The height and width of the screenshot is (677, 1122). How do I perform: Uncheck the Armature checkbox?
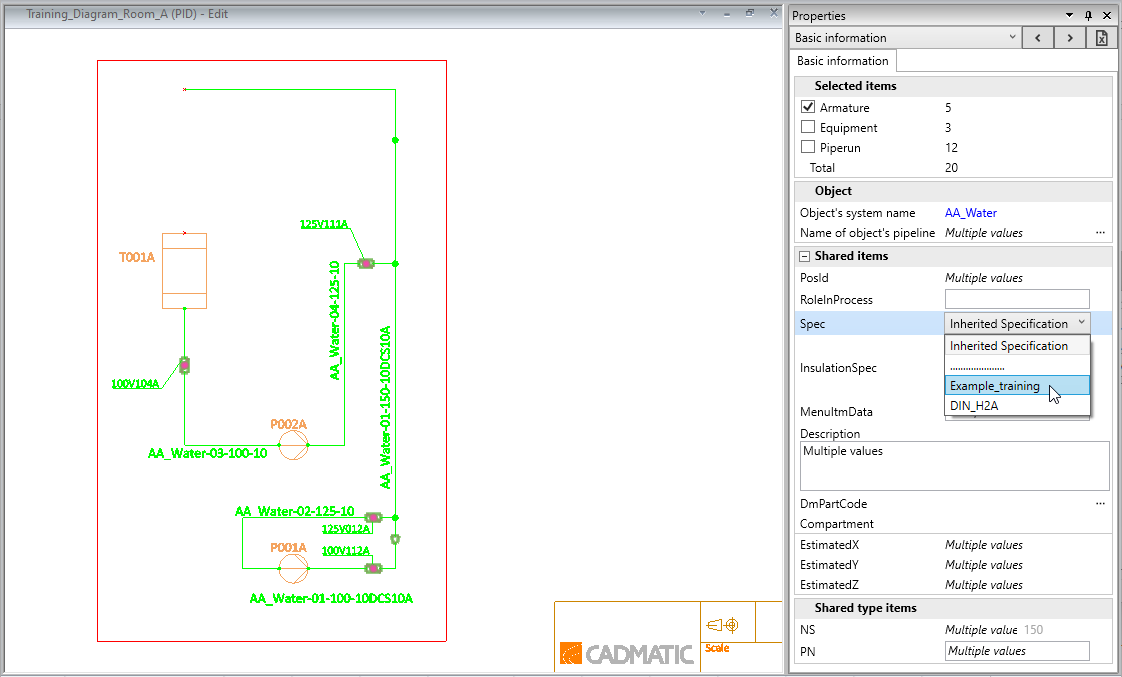(808, 107)
